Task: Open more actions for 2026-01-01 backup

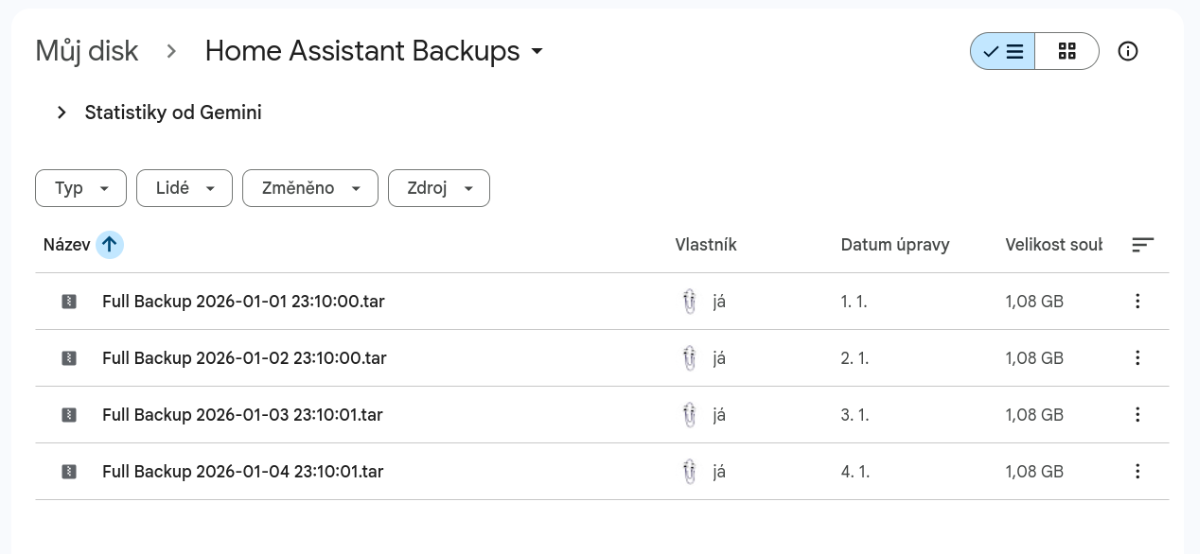Action: pos(1137,302)
